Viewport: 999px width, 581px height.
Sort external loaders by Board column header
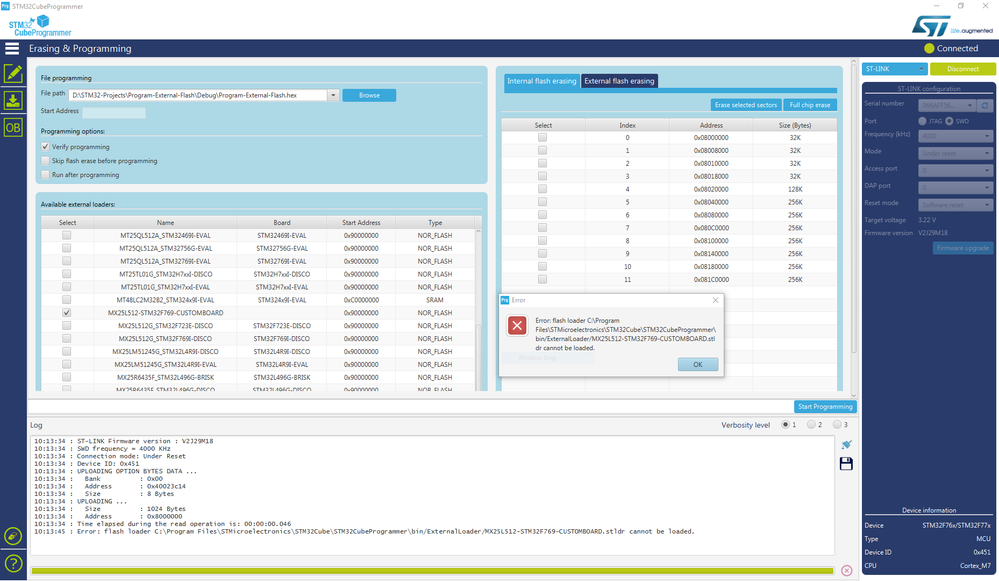[x=282, y=222]
